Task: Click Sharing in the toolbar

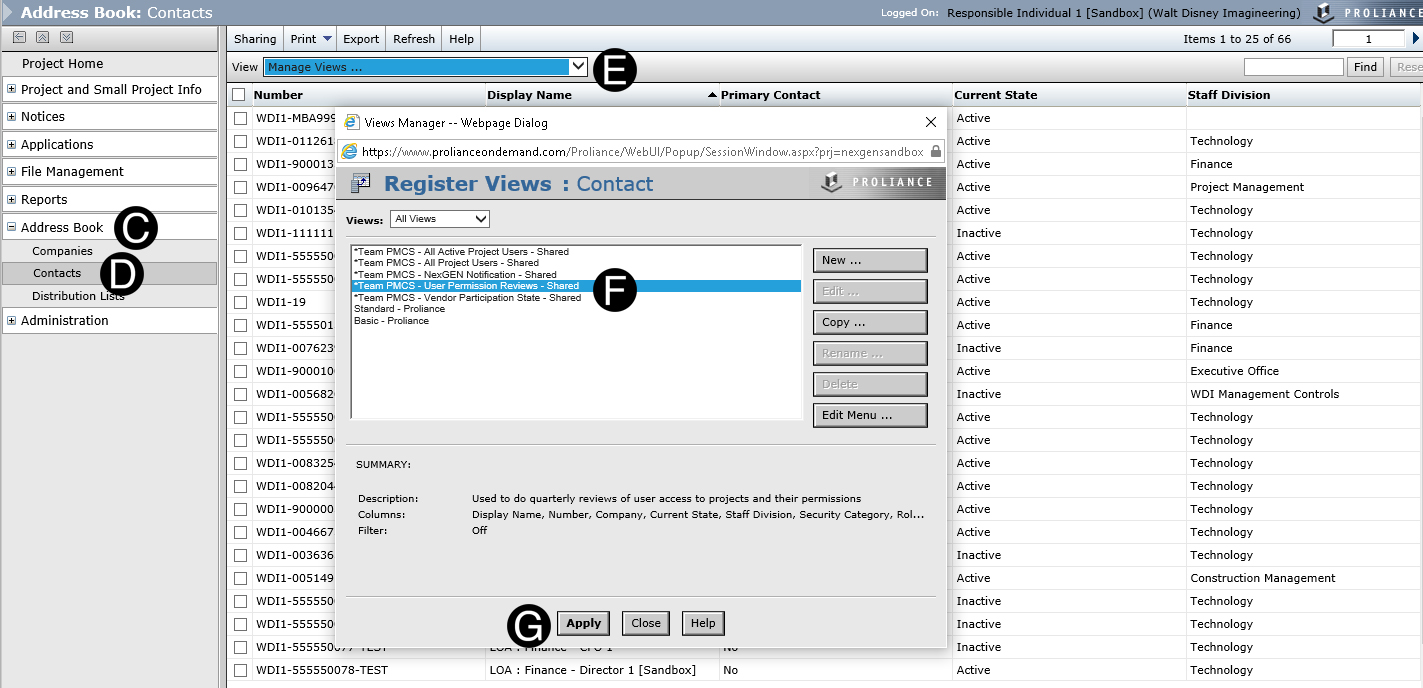Action: (x=254, y=39)
